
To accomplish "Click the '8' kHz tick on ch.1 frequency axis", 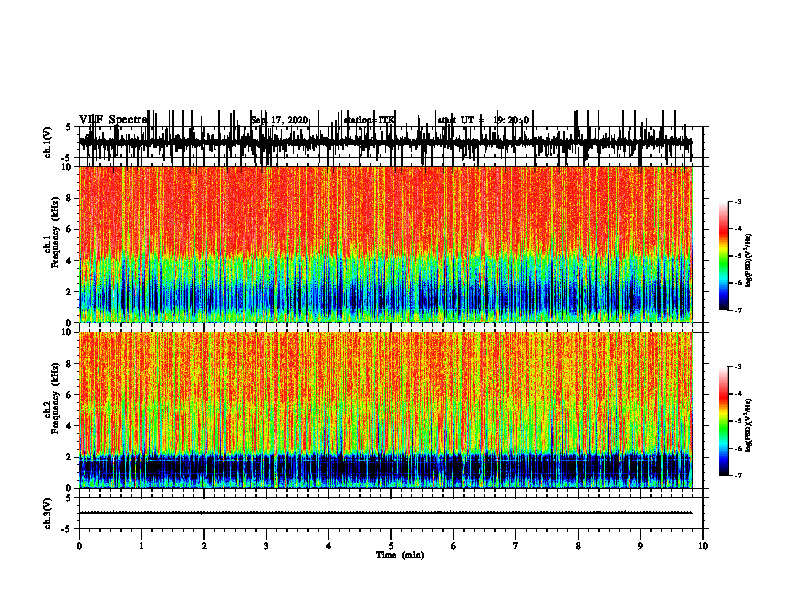I will coord(70,198).
